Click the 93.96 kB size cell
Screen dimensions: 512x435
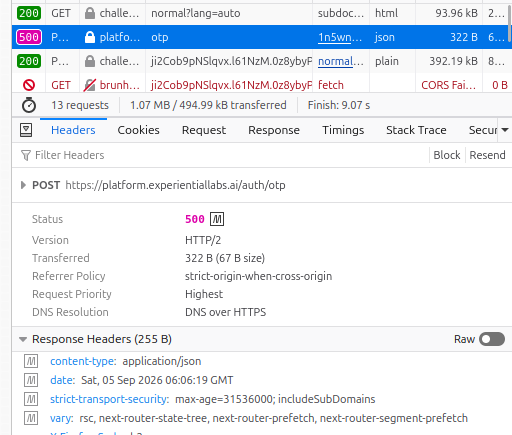(x=449, y=13)
